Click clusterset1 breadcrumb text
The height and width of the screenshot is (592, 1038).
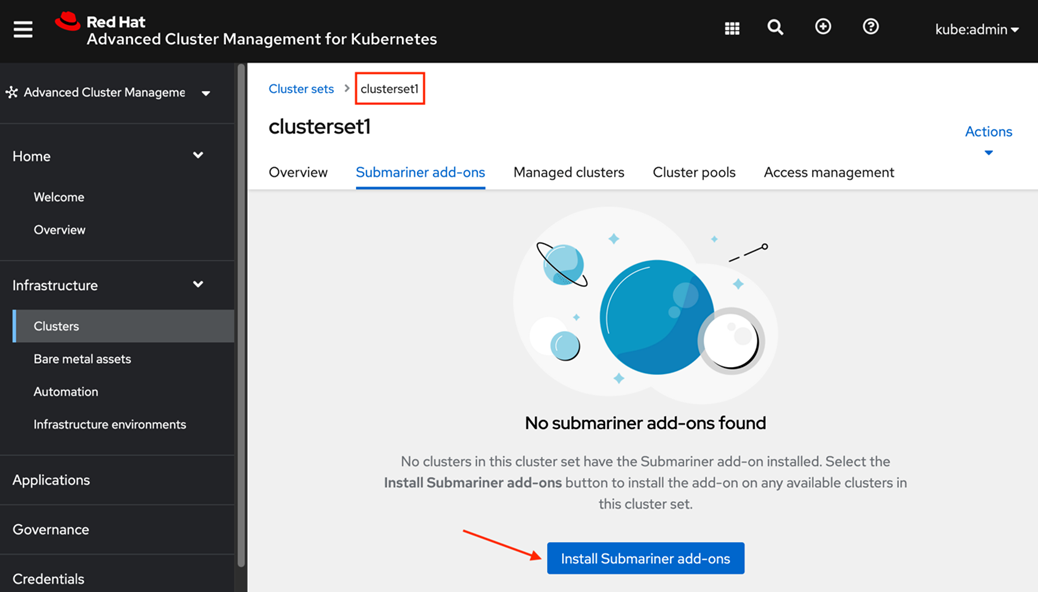pos(389,89)
